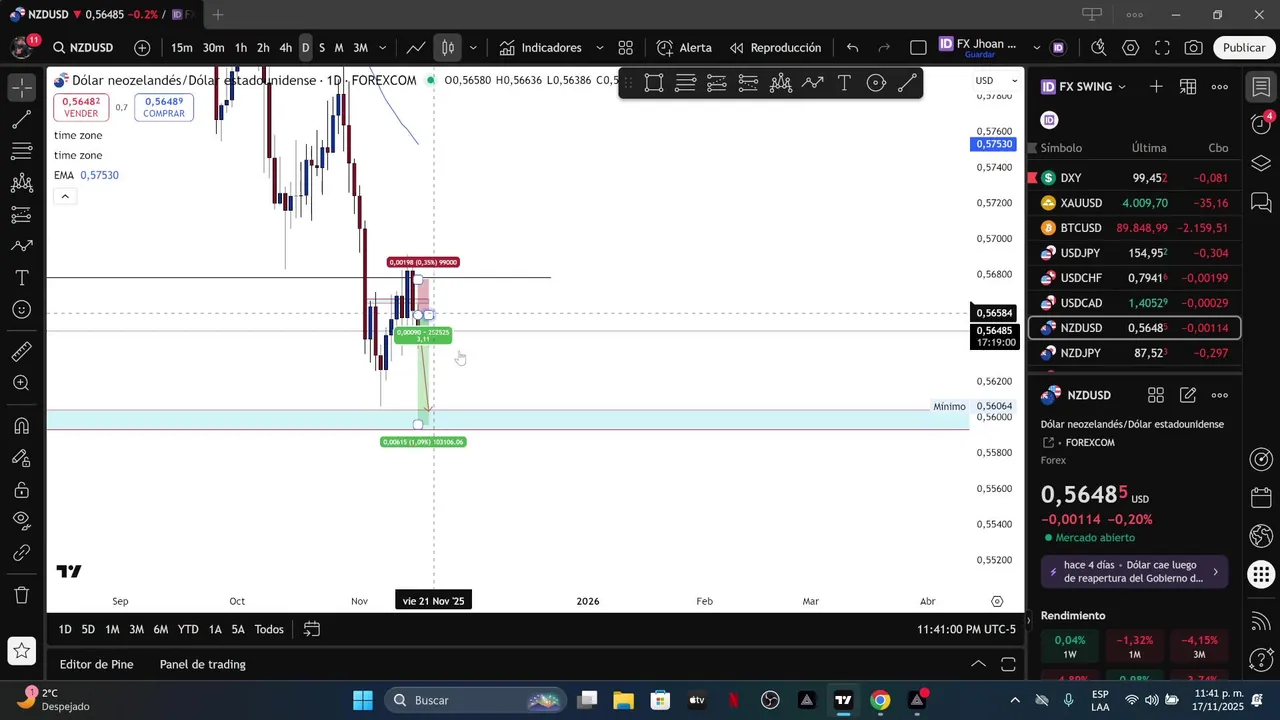Take a chart snapshot camera icon
1280x720 pixels.
[1194, 48]
